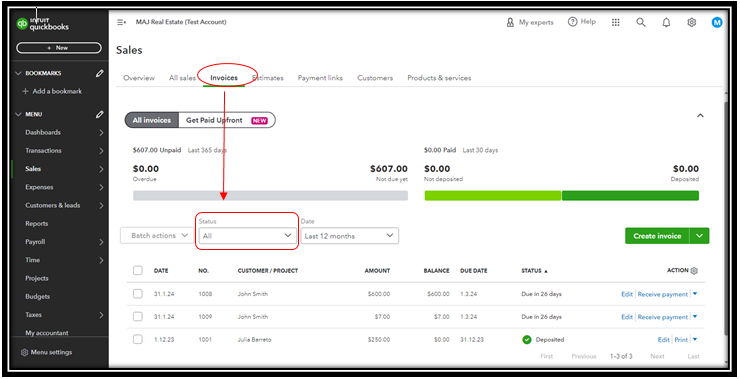Click the gray unpaid money bar
Screen dimensions: 740x379
click(x=270, y=196)
